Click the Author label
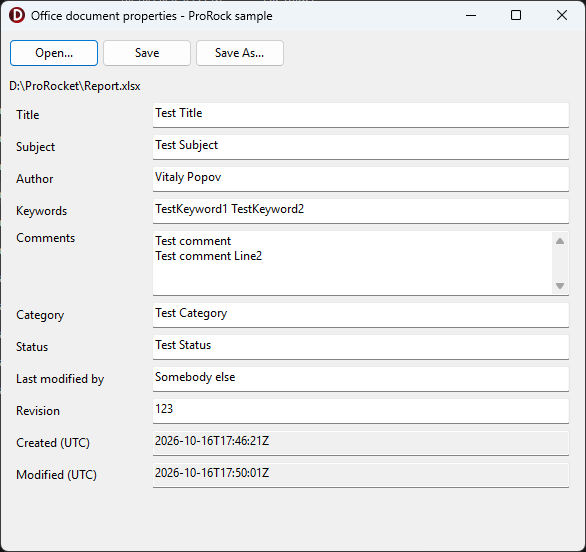 pyautogui.click(x=34, y=179)
